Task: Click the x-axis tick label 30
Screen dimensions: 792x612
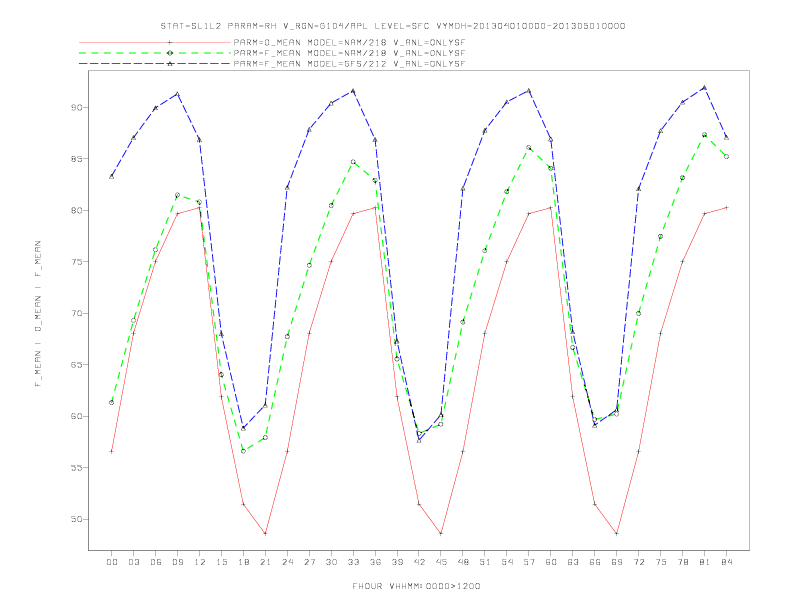Action: click(331, 562)
